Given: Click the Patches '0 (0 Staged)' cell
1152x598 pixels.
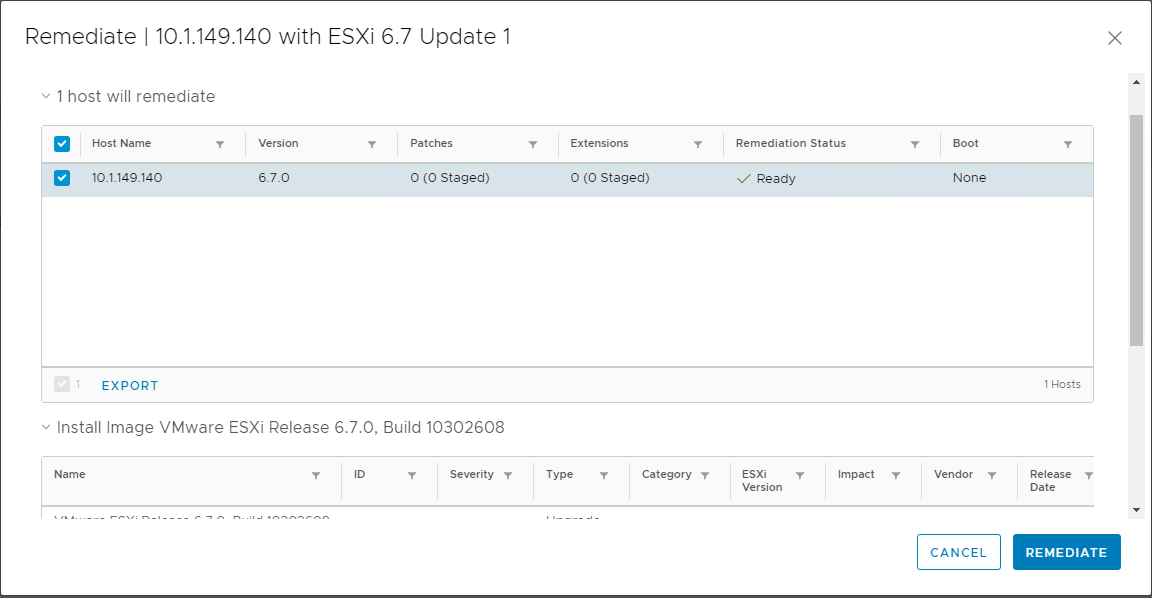Looking at the screenshot, I should (450, 178).
